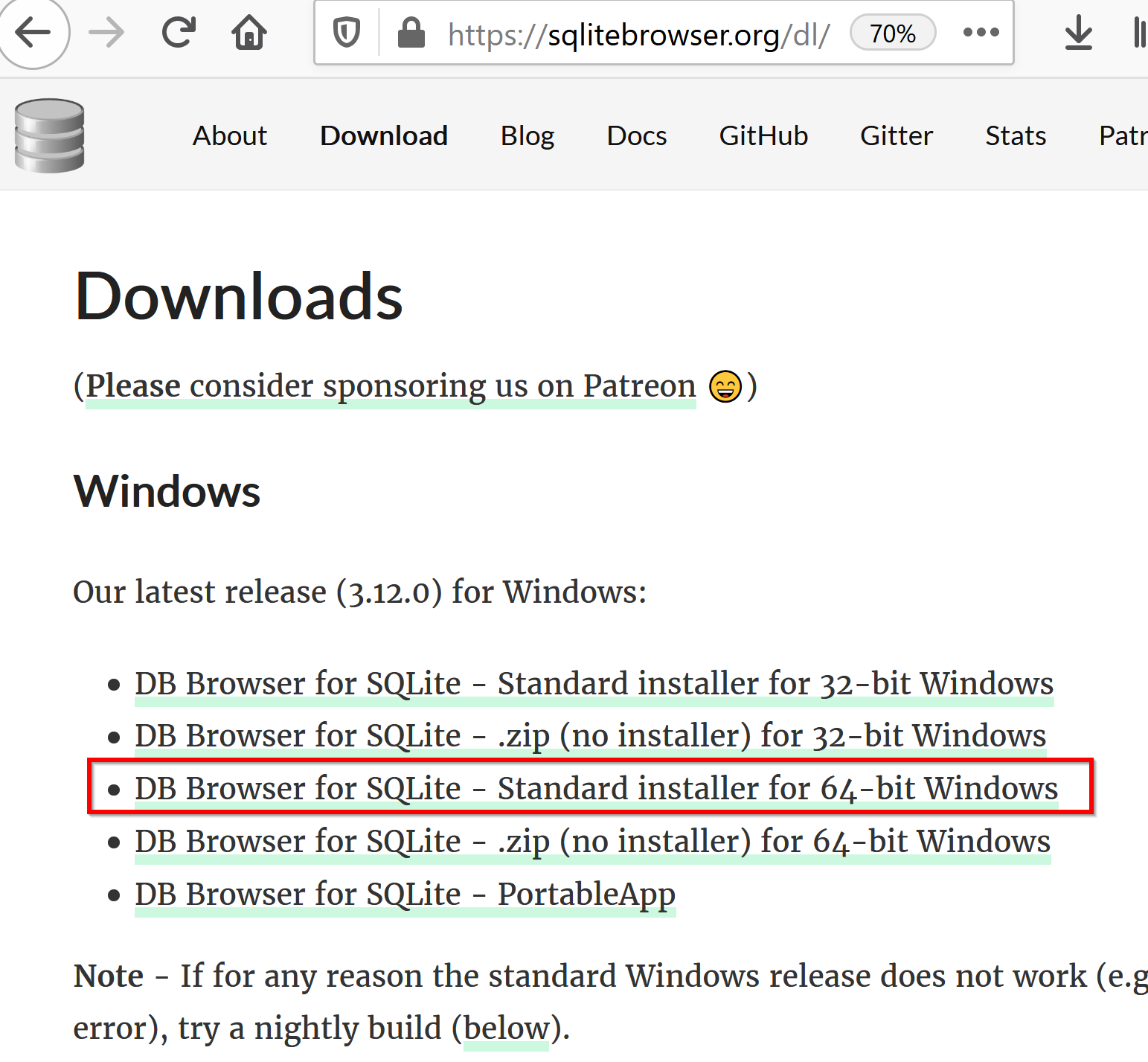Click the DB Browser database logo
The height and width of the screenshot is (1062, 1148).
coord(50,135)
